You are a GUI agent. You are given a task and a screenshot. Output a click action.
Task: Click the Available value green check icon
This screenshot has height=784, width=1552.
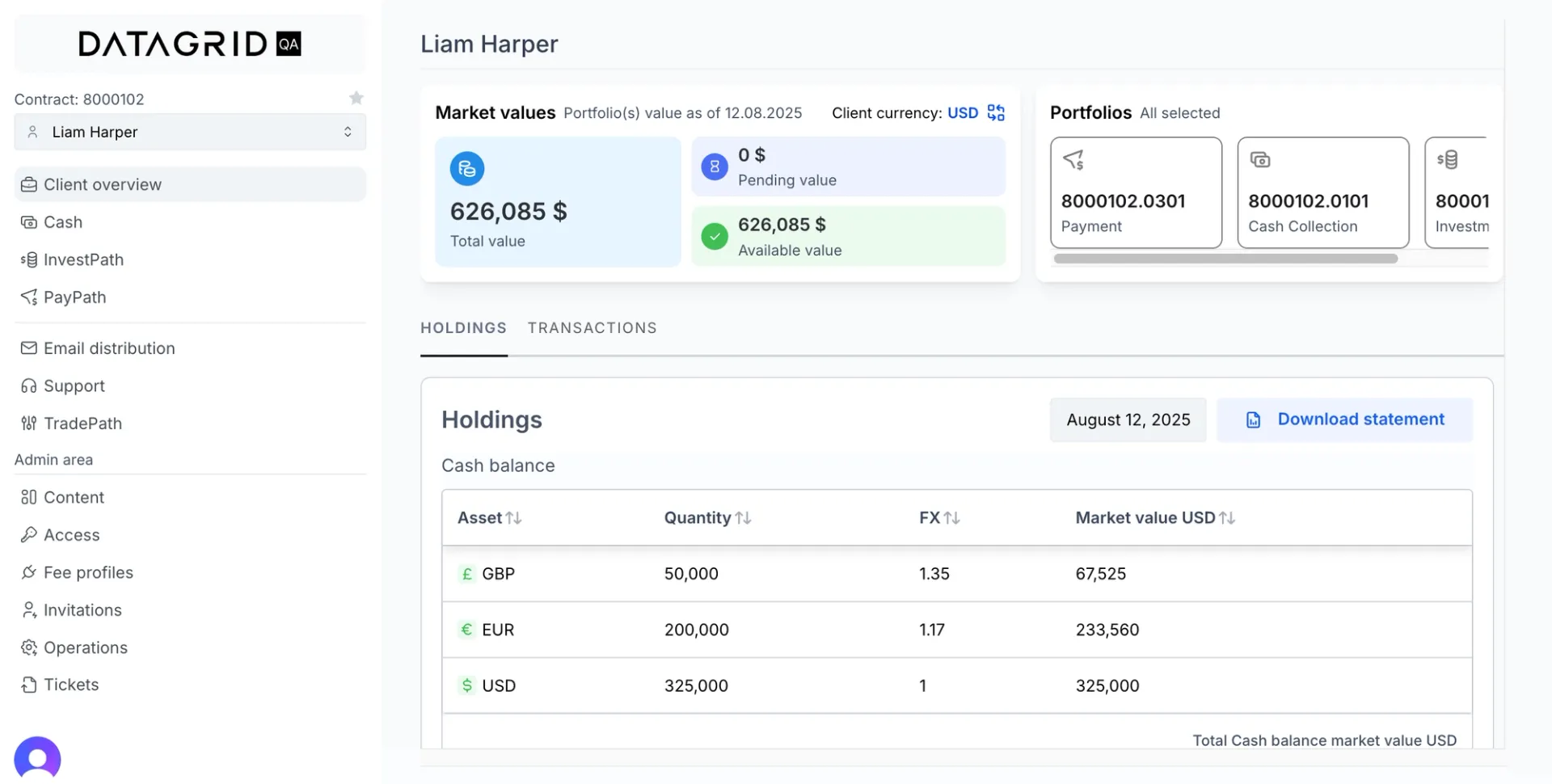(x=715, y=237)
